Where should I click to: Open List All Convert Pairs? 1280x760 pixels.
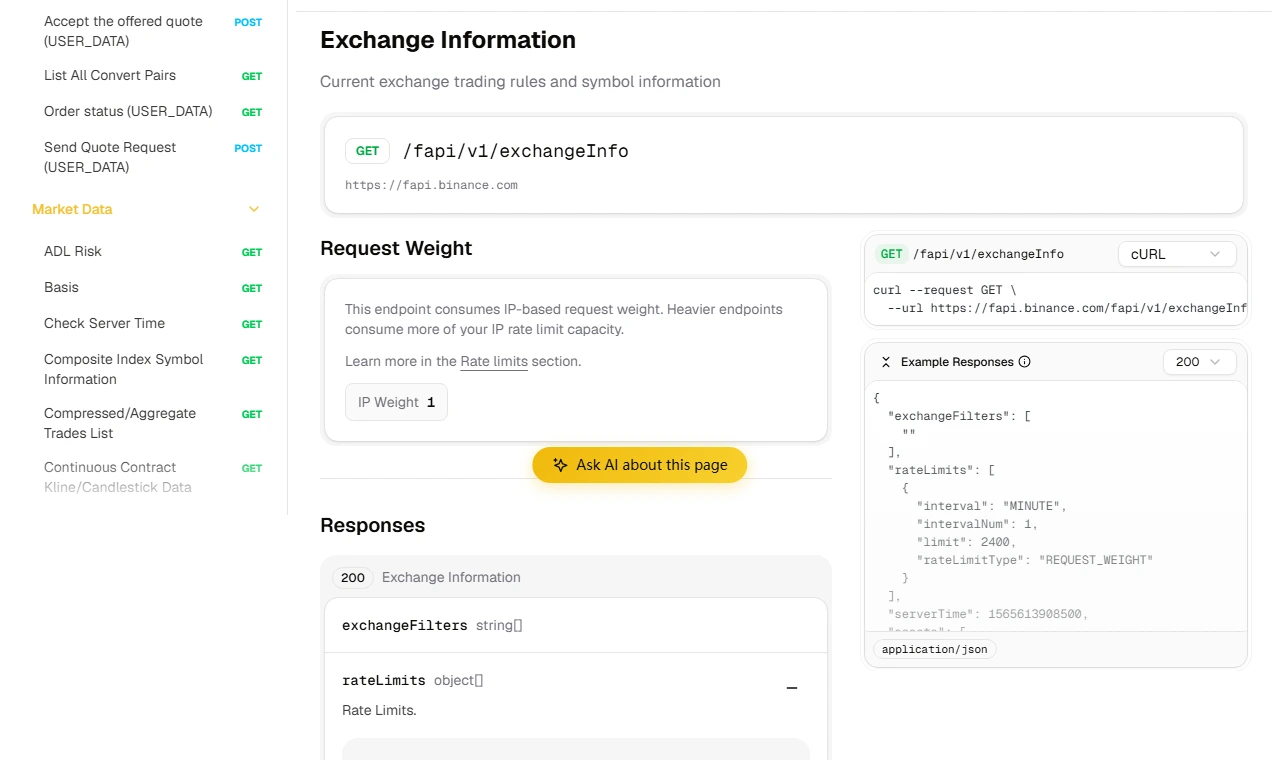coord(110,75)
